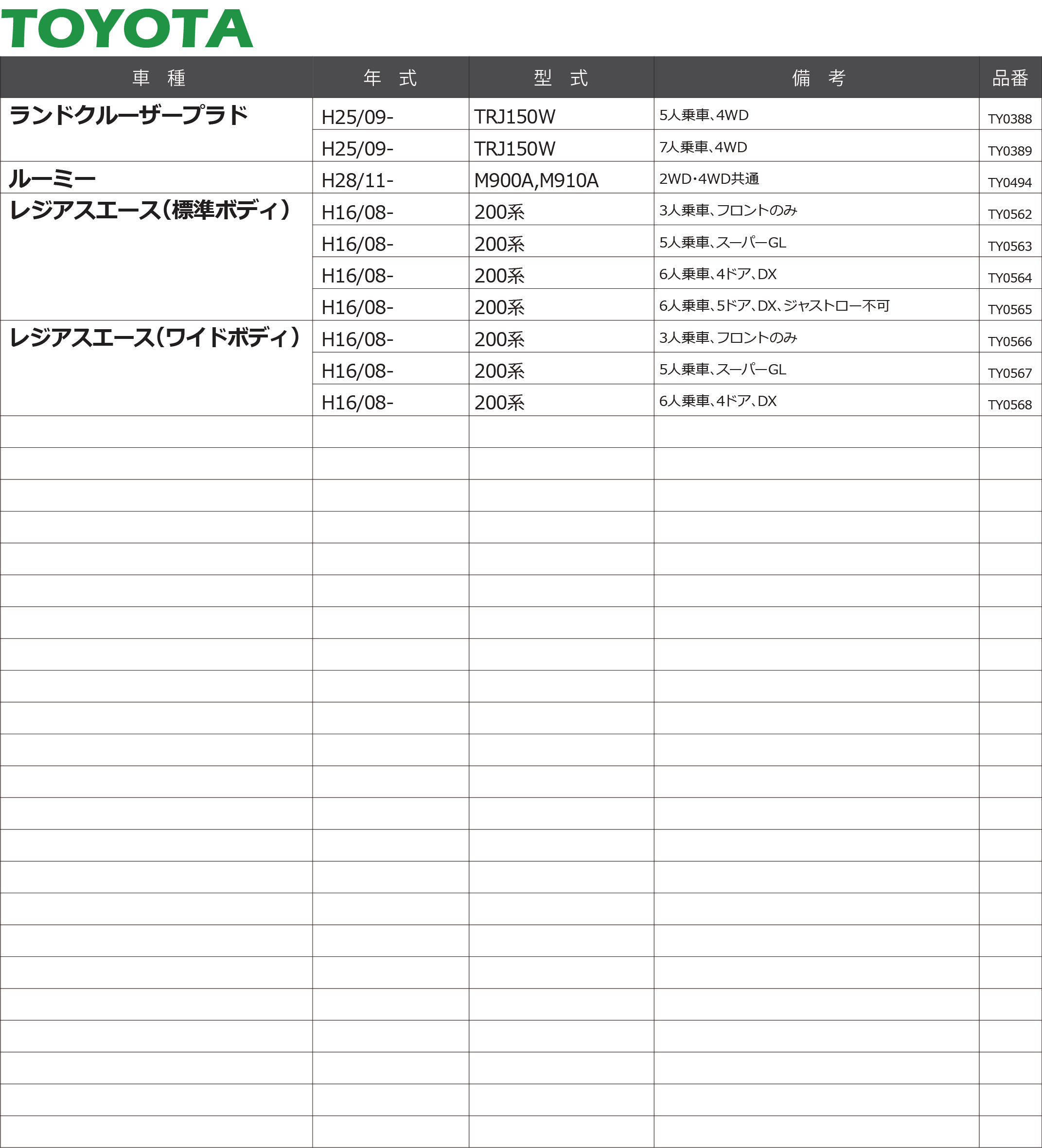Click part number TY0565
Viewport: 1042px width, 1148px height.
(x=1009, y=310)
